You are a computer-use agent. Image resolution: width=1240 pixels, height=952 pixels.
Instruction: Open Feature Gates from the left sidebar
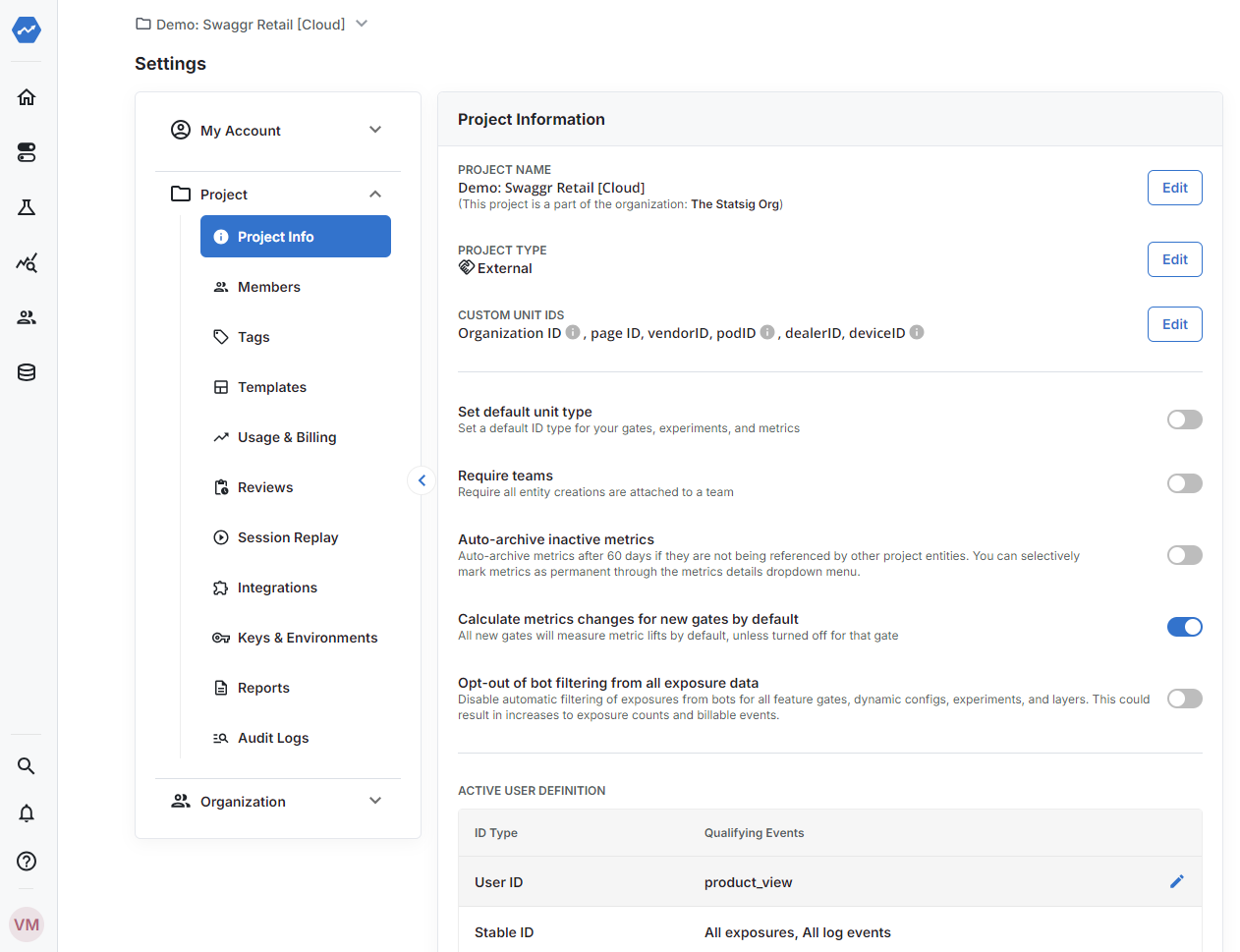26,152
